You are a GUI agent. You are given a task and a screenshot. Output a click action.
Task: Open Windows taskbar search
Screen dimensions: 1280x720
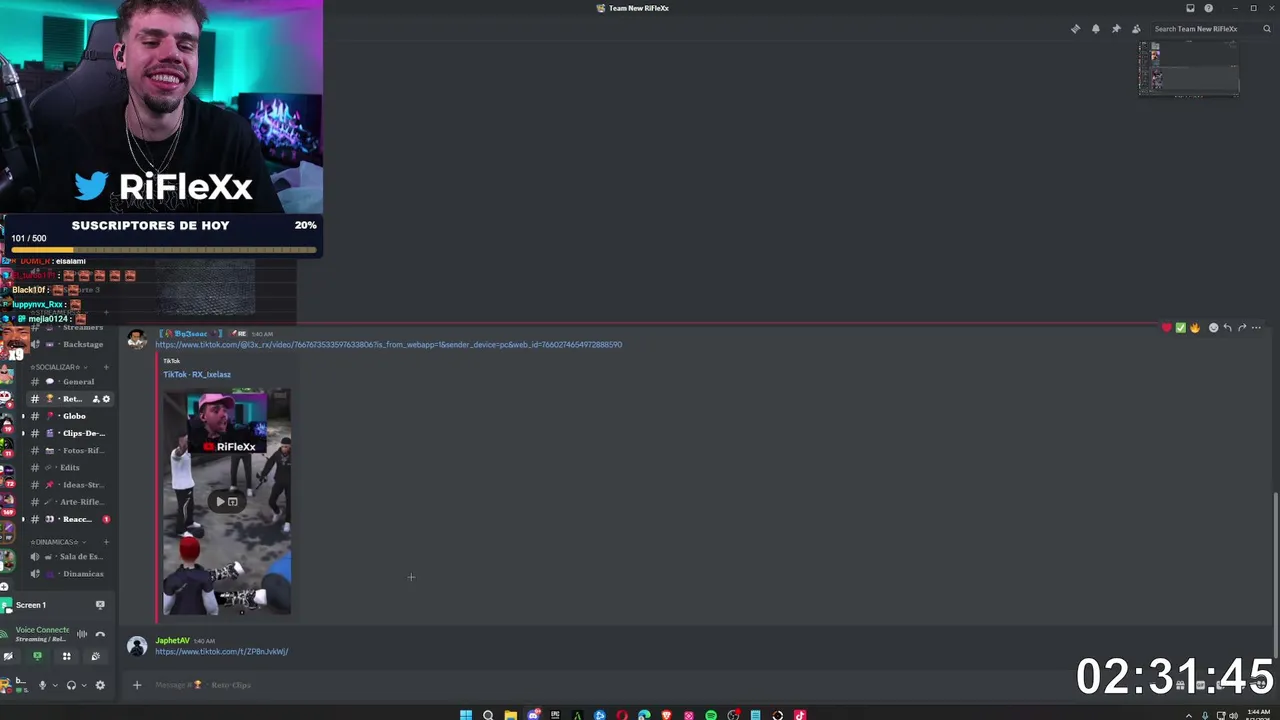488,715
